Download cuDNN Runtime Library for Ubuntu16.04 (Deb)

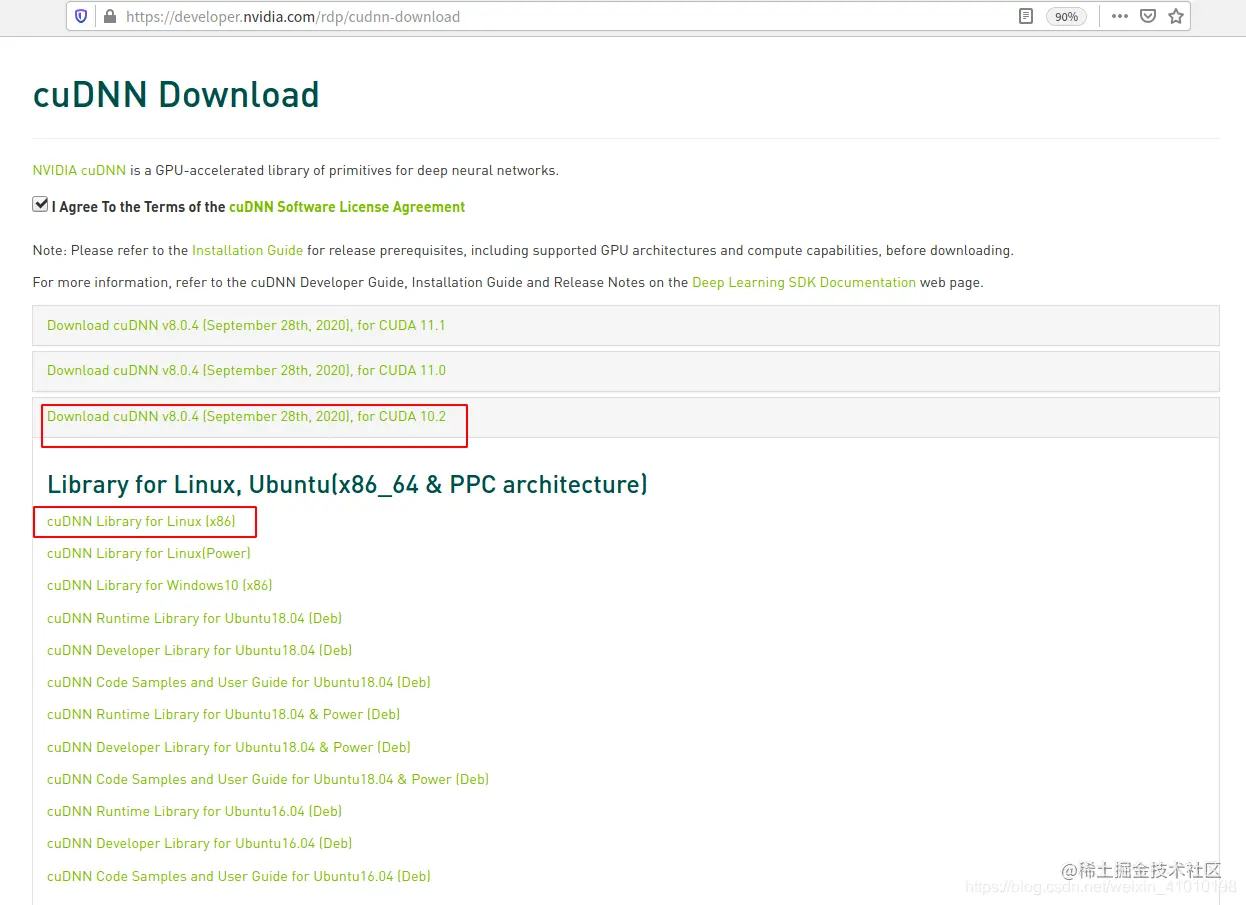click(x=195, y=811)
